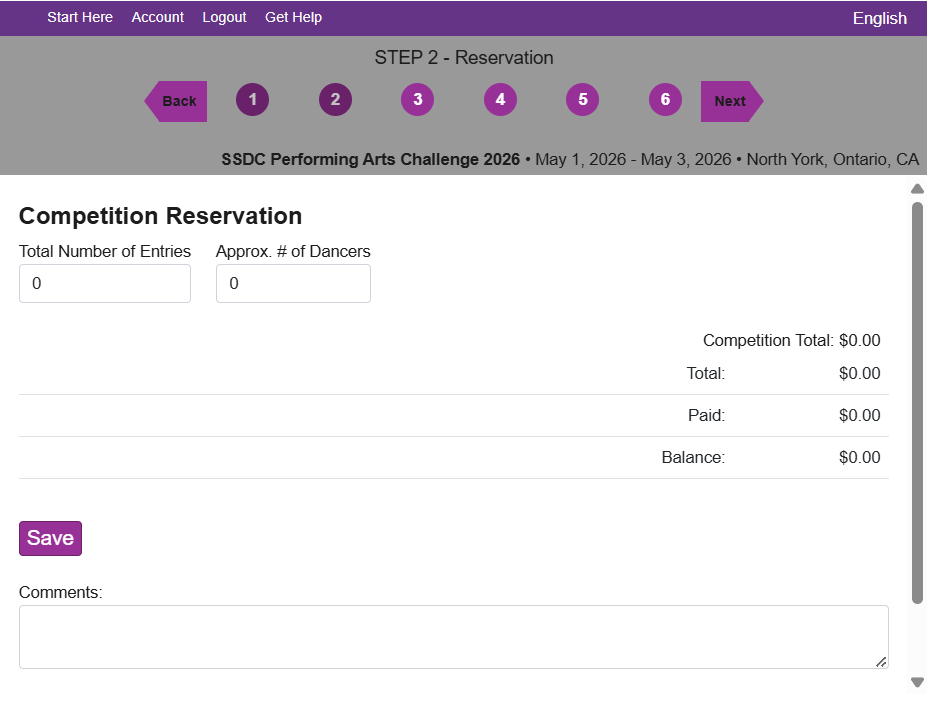Click the scroll down arrow
Image resolution: width=927 pixels, height=723 pixels.
click(917, 682)
